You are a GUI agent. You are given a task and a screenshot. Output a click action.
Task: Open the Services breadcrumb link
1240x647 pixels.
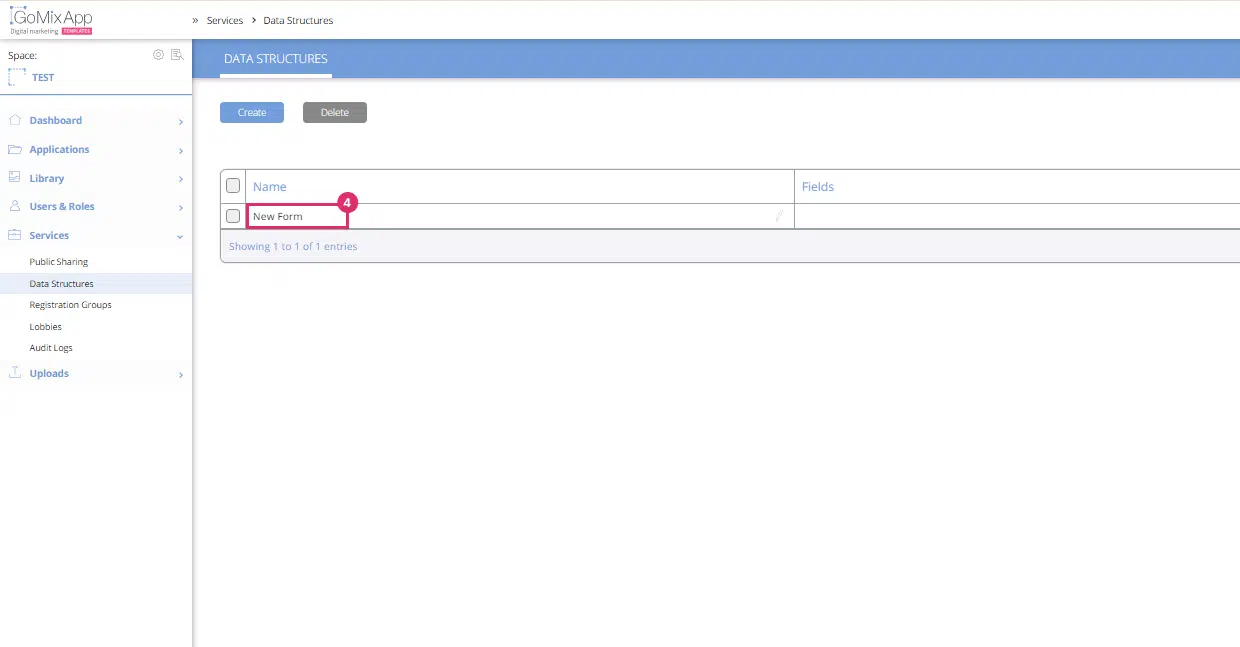pyautogui.click(x=224, y=20)
